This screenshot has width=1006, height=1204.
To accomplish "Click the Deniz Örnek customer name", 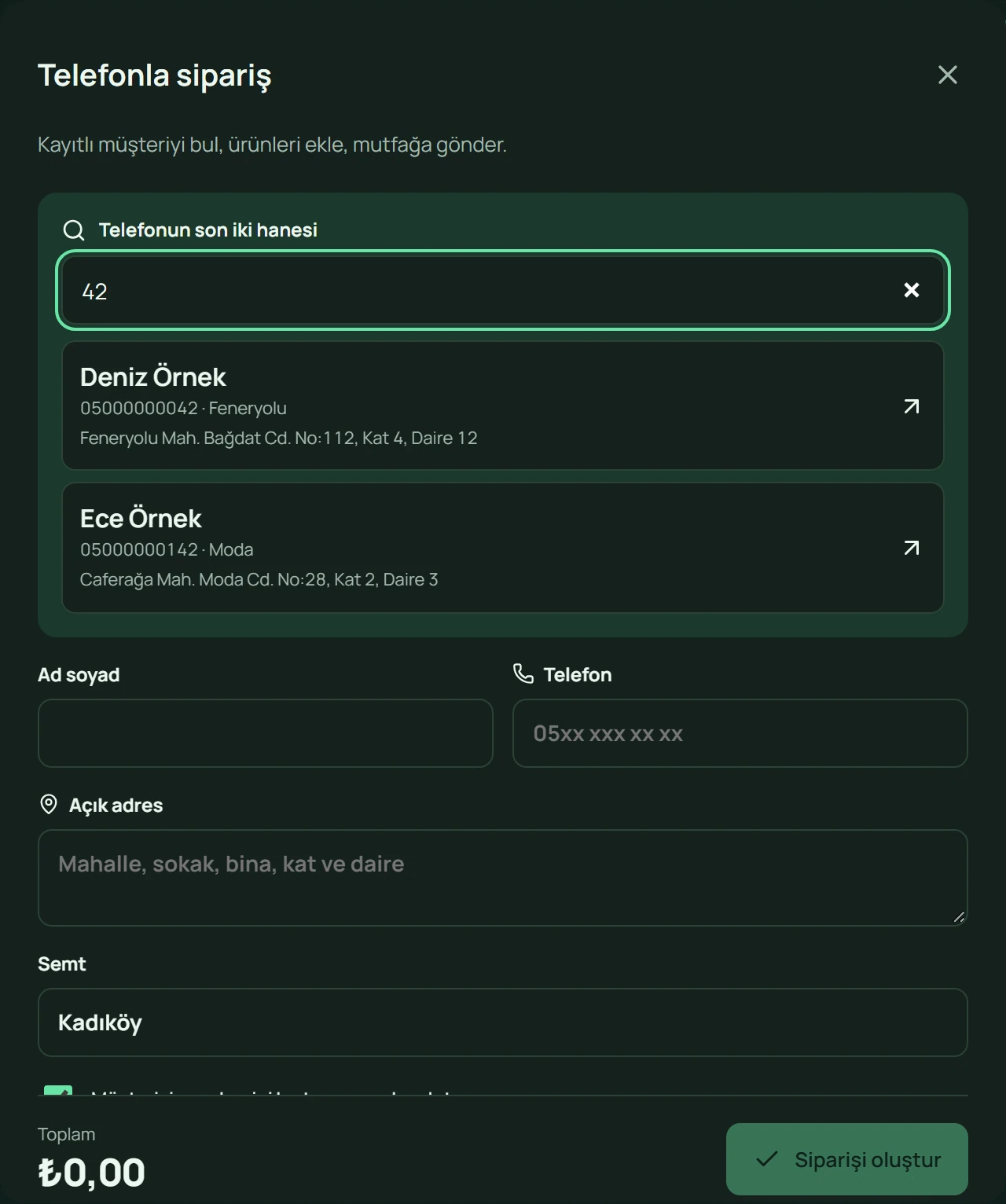I will (x=153, y=377).
